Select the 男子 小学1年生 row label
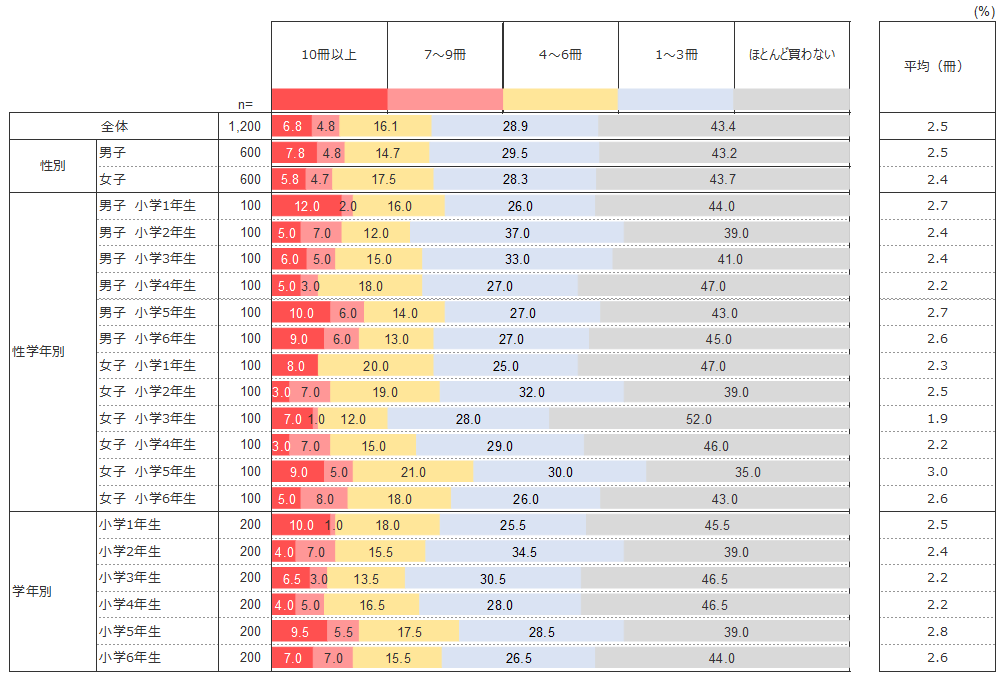This screenshot has height=680, width=1005. pyautogui.click(x=147, y=206)
